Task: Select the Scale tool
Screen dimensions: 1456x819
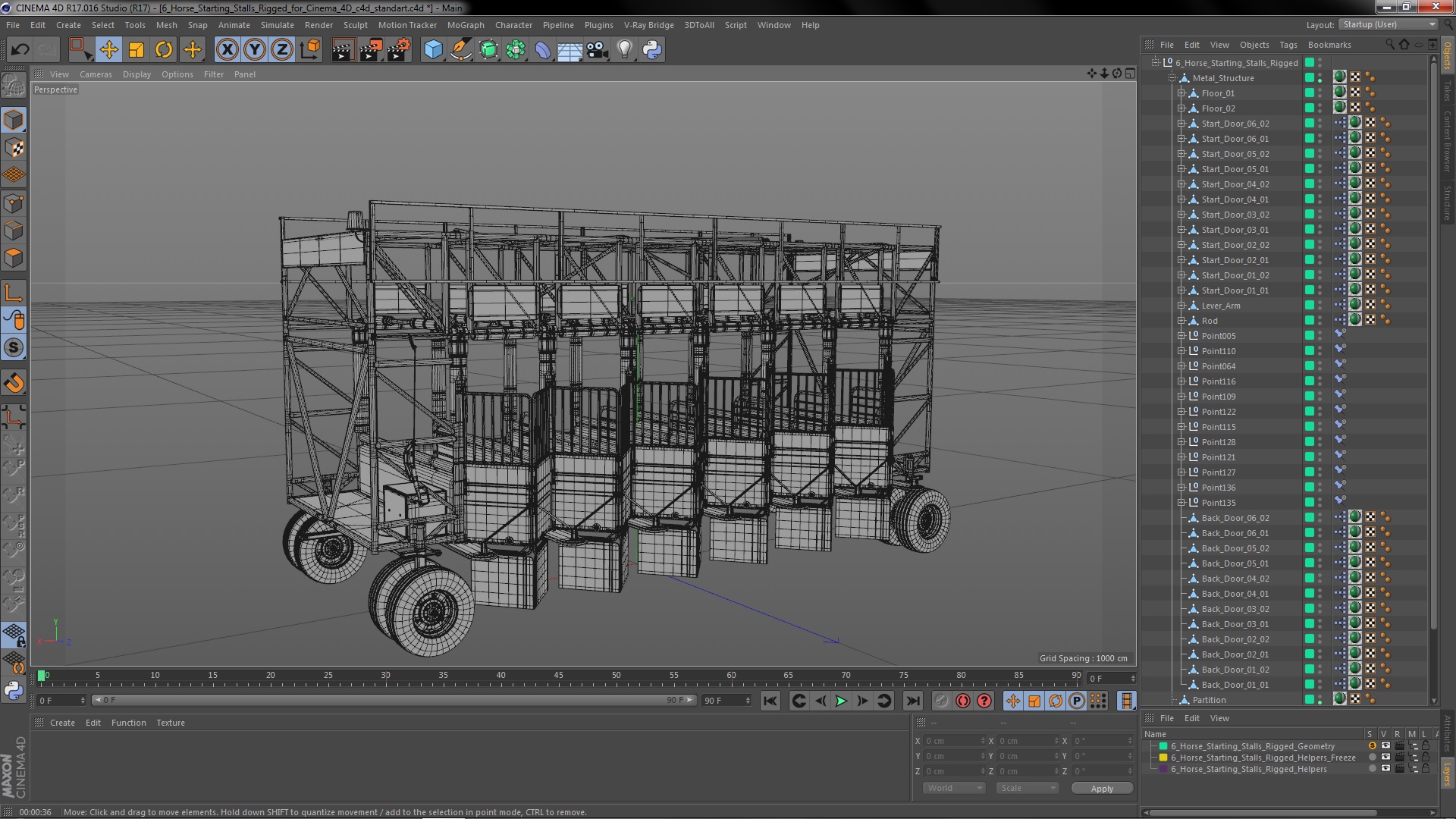Action: [136, 50]
